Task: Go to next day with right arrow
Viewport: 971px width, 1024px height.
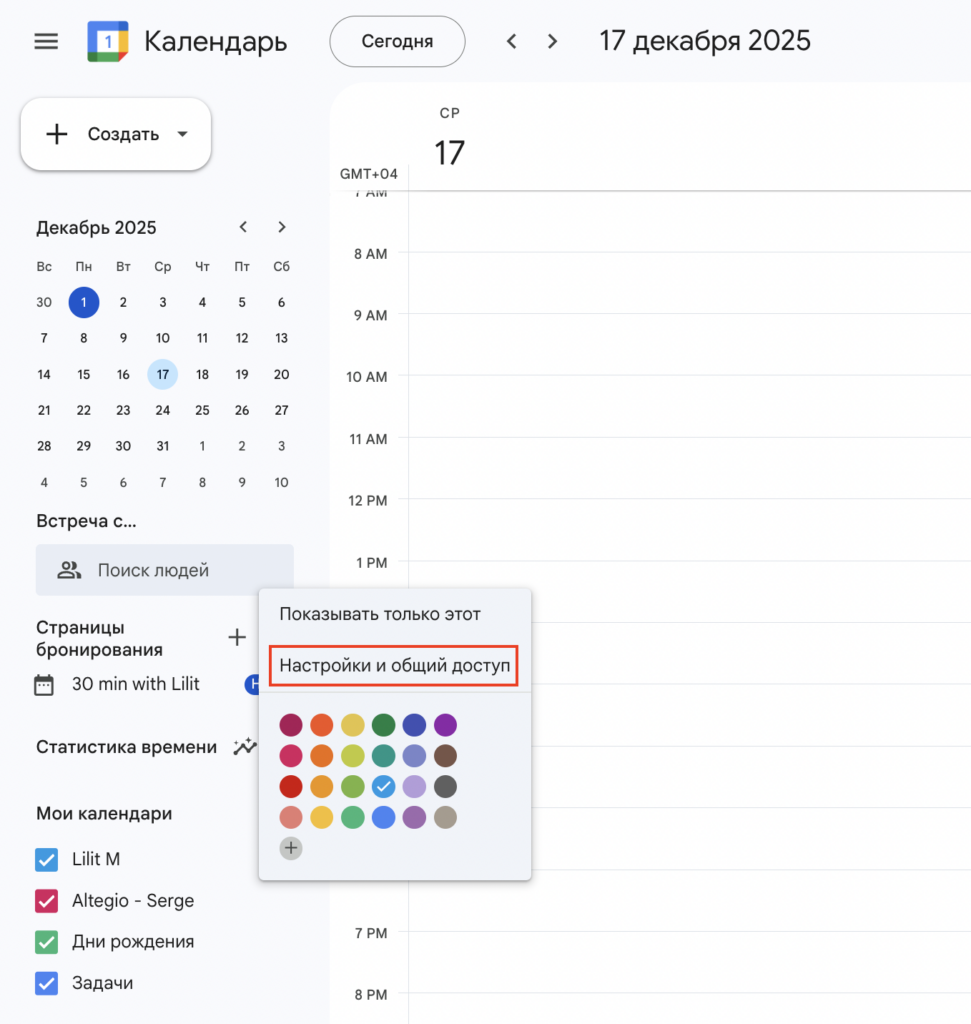Action: pyautogui.click(x=552, y=41)
